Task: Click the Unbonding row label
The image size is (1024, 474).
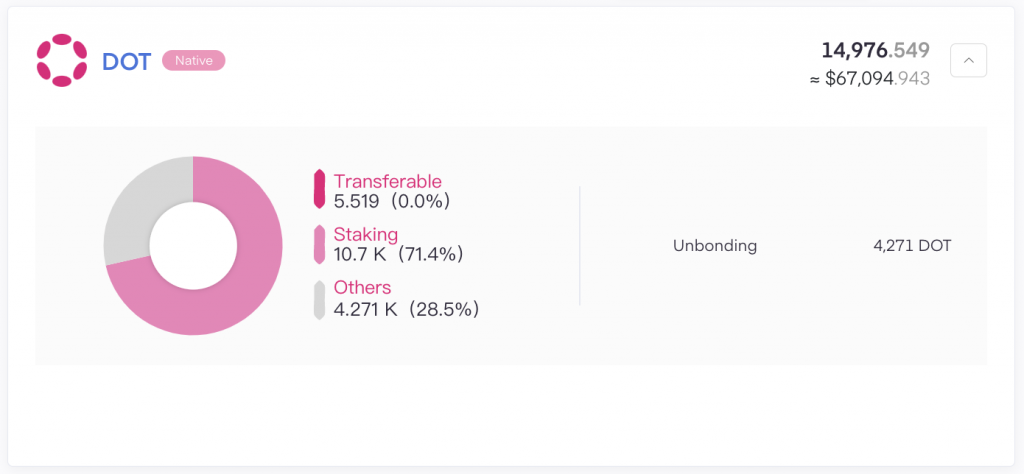Action: (x=715, y=246)
